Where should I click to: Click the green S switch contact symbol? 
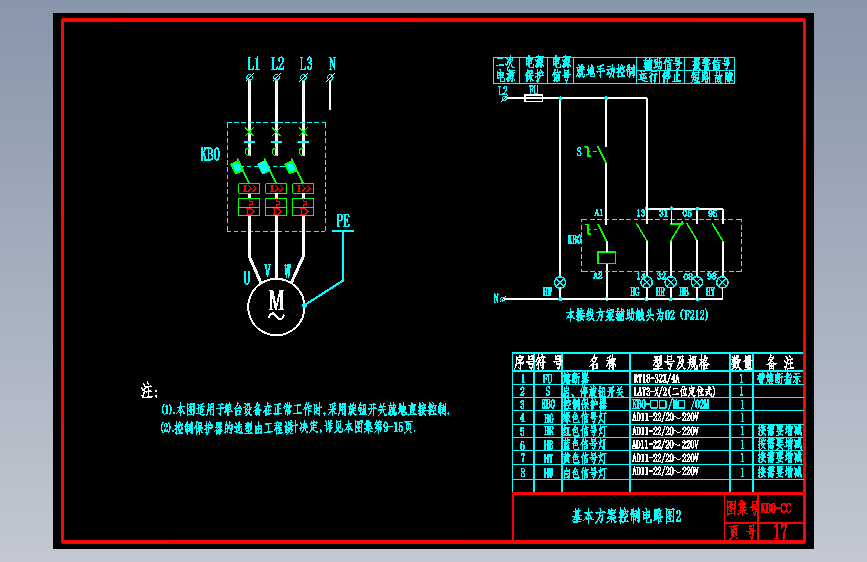[x=598, y=153]
